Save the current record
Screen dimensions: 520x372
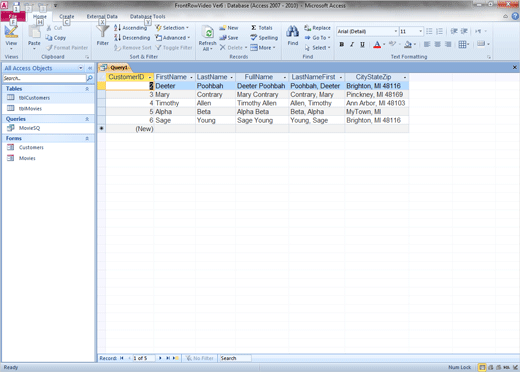point(229,38)
